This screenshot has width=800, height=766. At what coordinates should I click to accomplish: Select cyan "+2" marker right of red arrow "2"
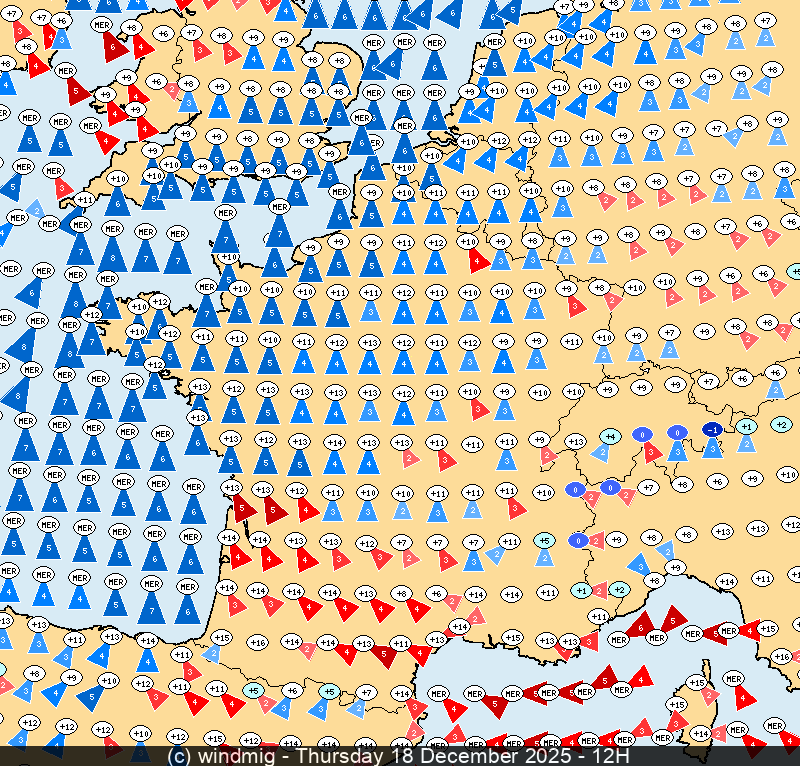point(619,590)
